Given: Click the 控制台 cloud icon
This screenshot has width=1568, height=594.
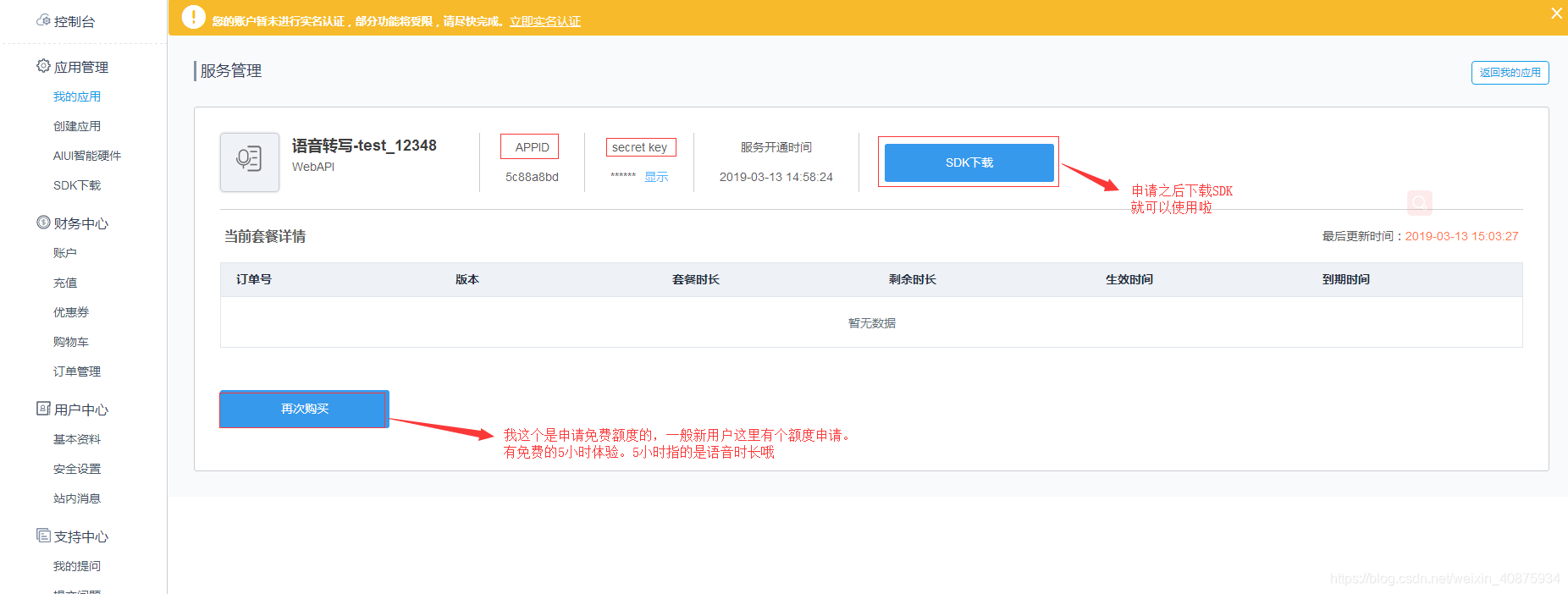Looking at the screenshot, I should click(x=43, y=19).
